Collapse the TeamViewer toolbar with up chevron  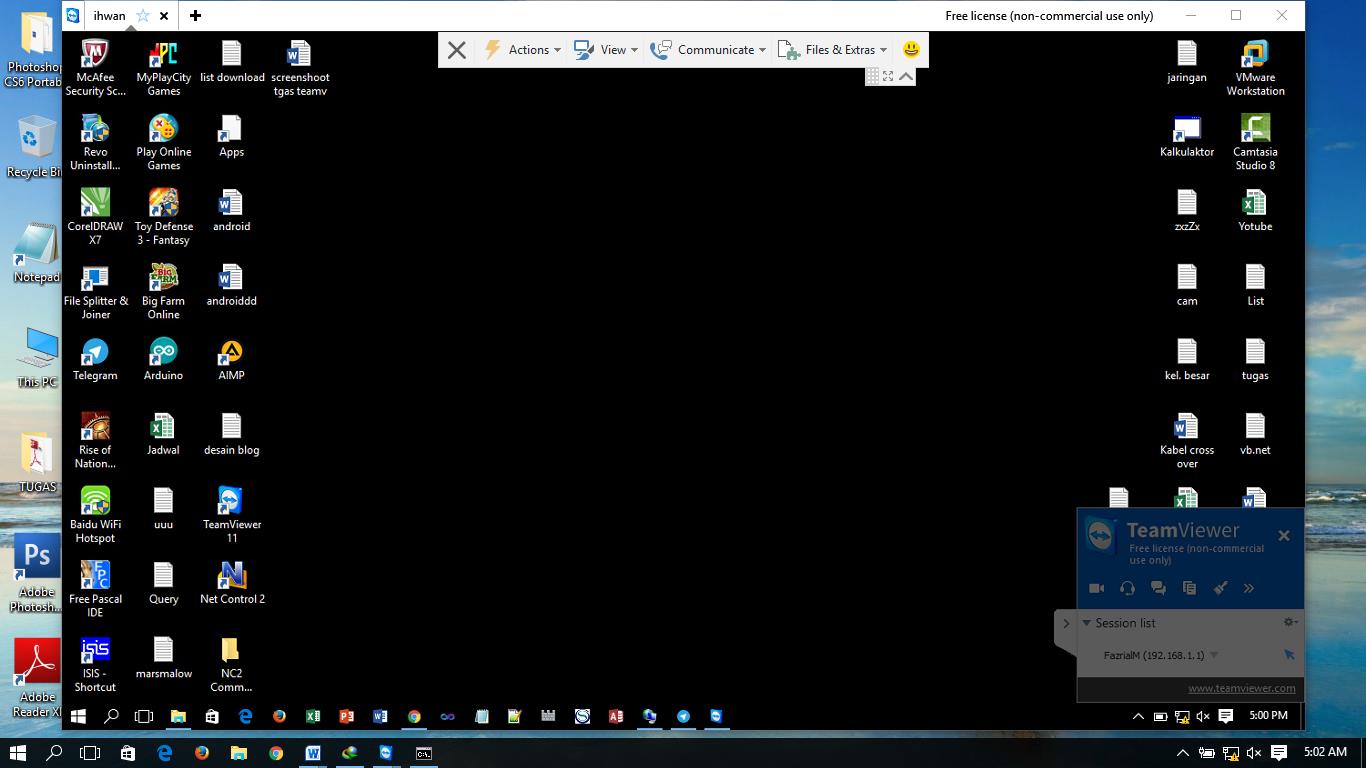(x=906, y=76)
